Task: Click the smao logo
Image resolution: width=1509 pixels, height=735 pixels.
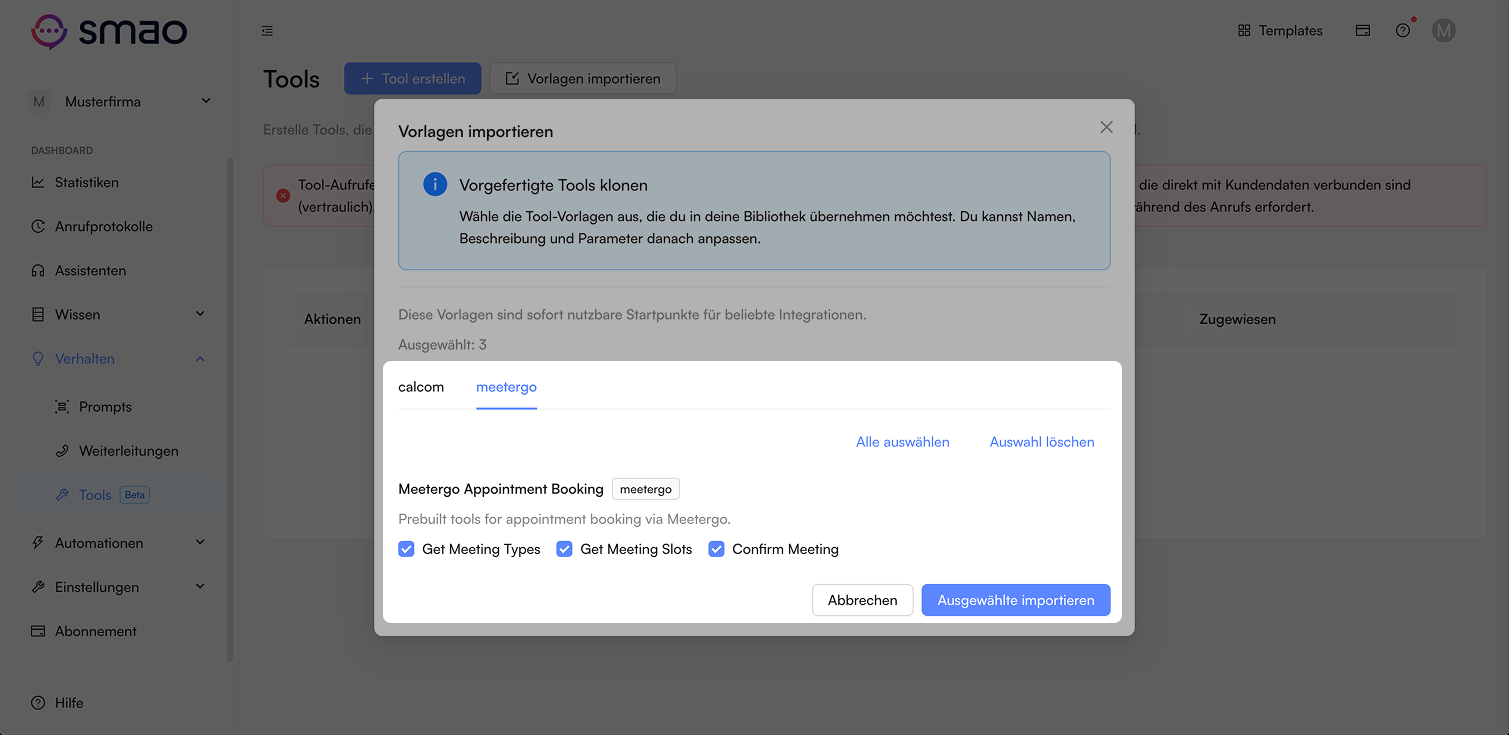Action: click(109, 31)
